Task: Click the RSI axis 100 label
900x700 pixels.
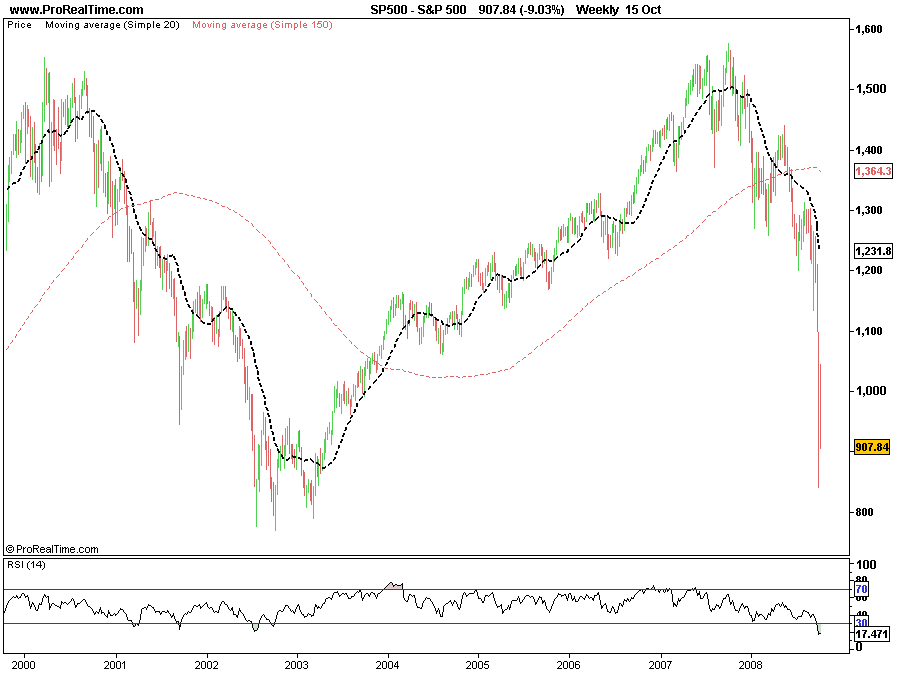Action: [x=866, y=565]
